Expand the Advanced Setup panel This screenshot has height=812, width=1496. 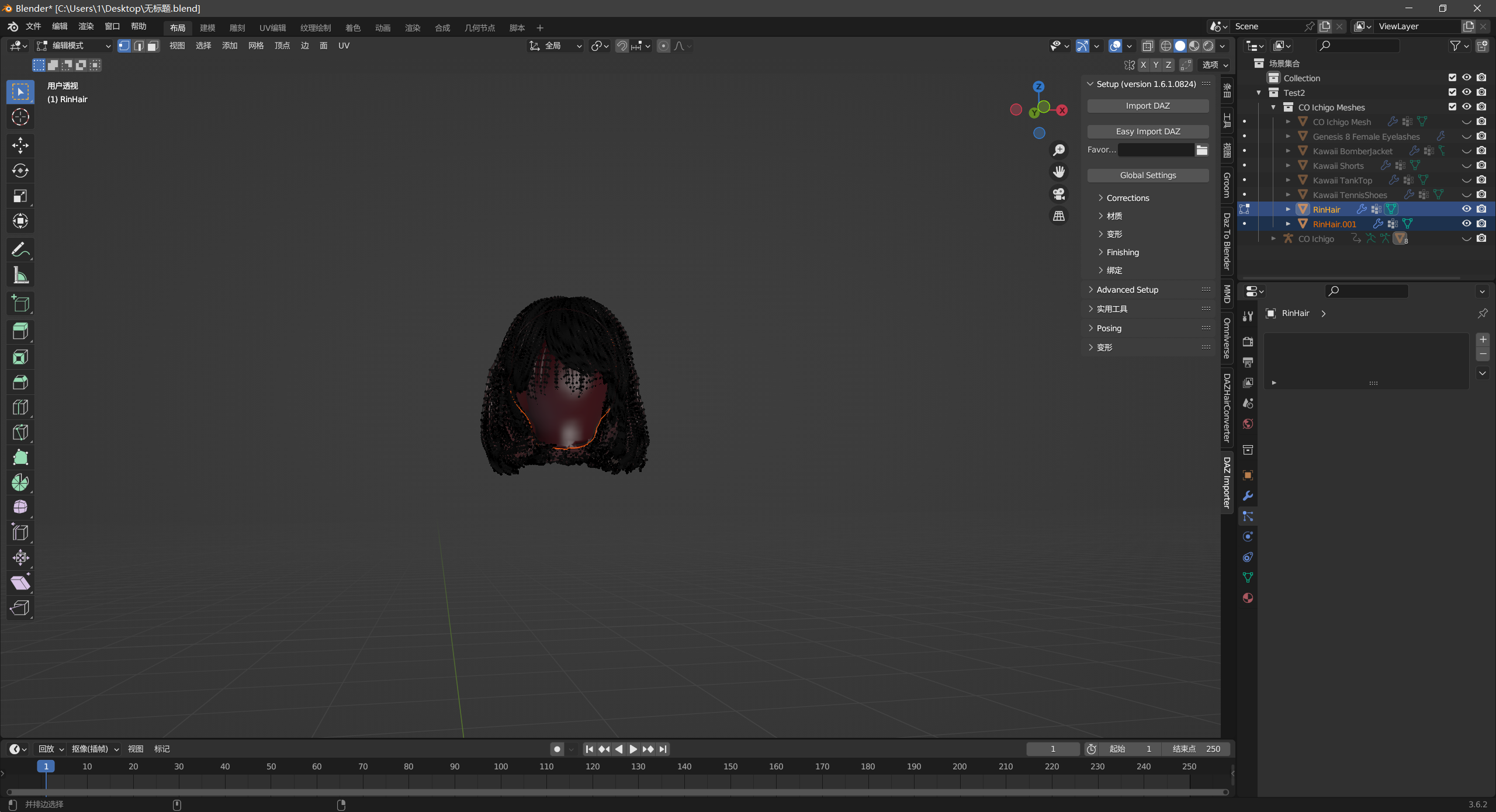(1127, 290)
